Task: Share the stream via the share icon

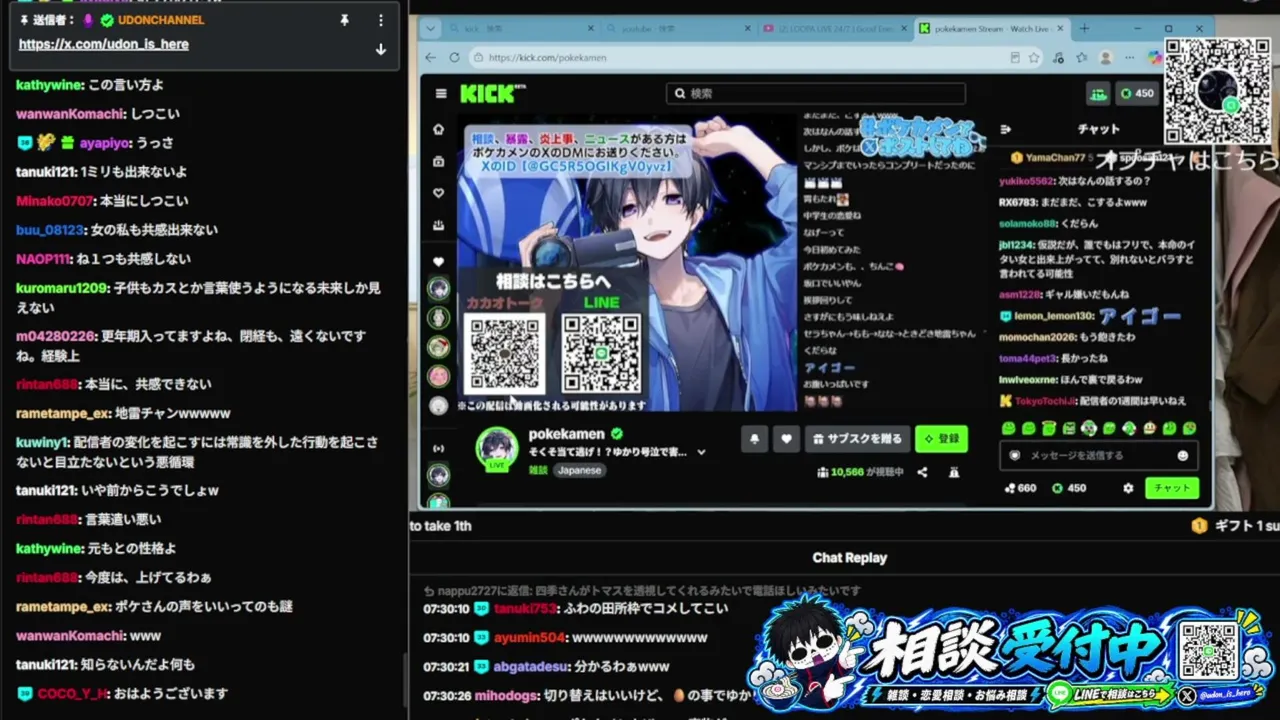Action: click(922, 472)
